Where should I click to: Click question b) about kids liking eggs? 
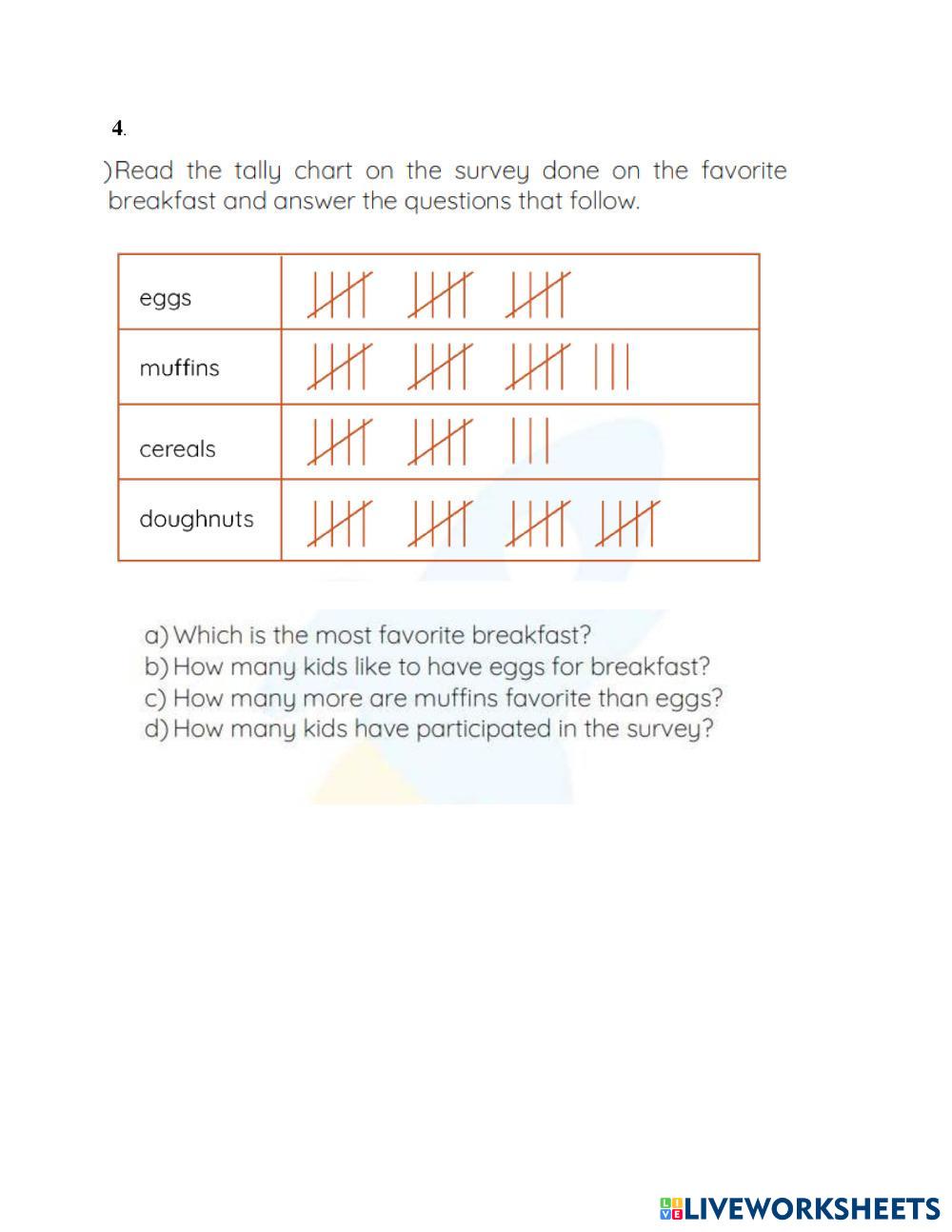tap(426, 666)
